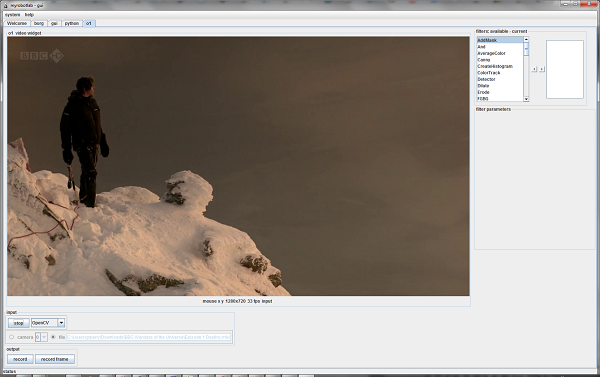
Task: Click the record button
Action: tap(20, 359)
